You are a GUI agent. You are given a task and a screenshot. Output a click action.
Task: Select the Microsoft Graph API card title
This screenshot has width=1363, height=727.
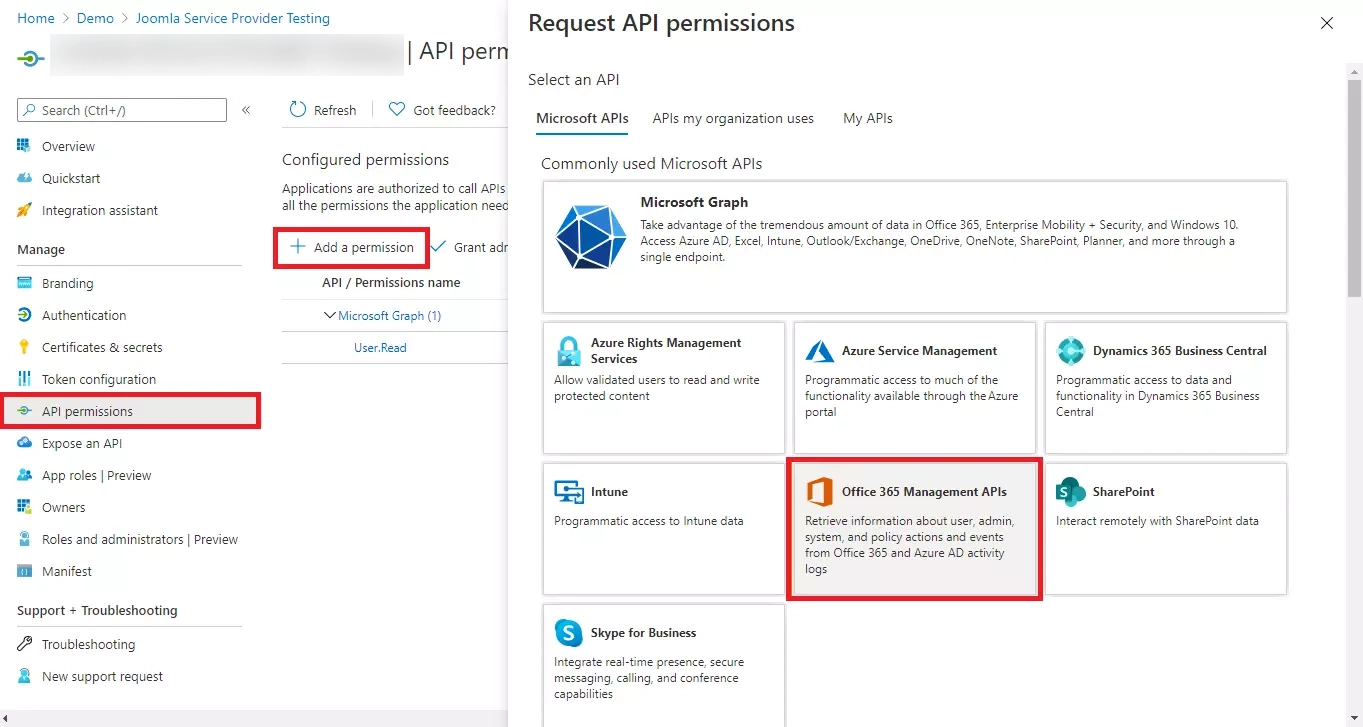(694, 202)
